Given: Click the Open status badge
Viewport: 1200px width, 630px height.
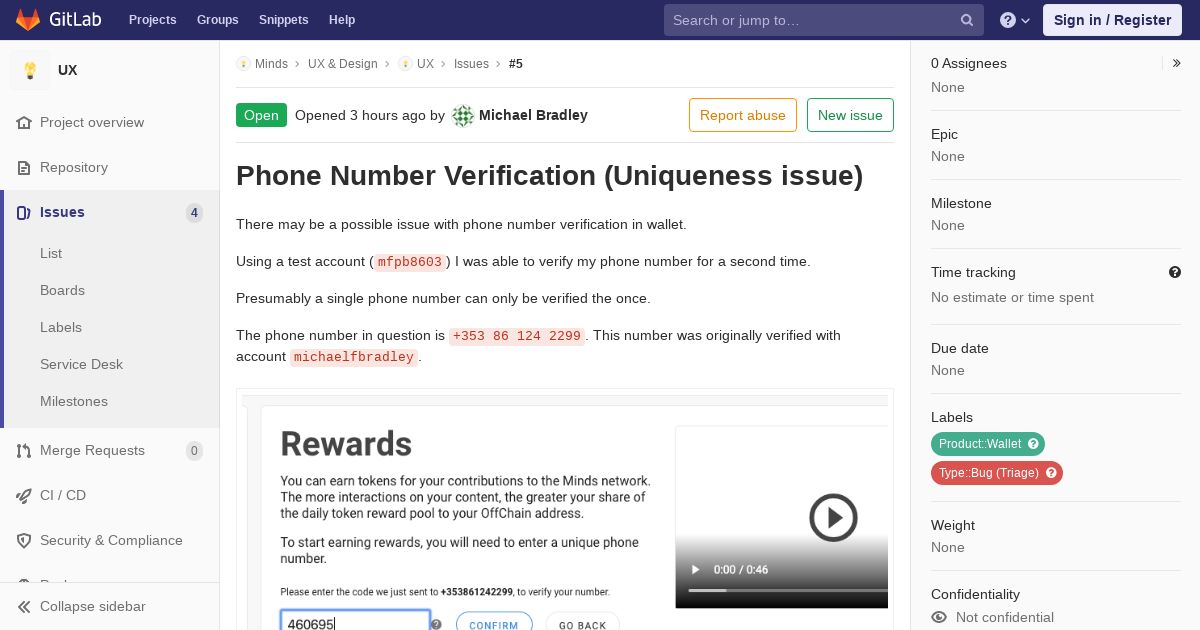Looking at the screenshot, I should coord(261,115).
